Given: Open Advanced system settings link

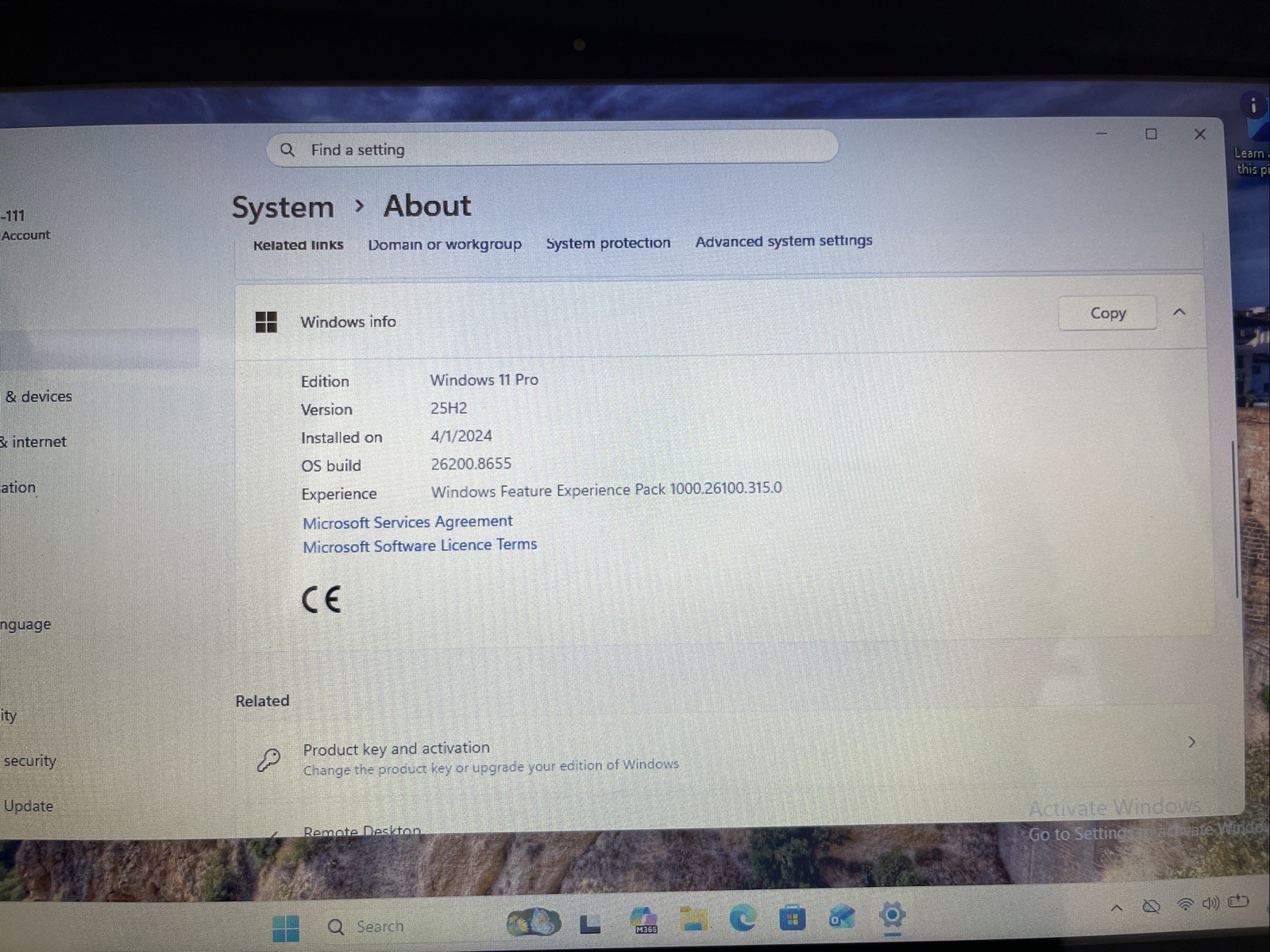Looking at the screenshot, I should point(784,241).
